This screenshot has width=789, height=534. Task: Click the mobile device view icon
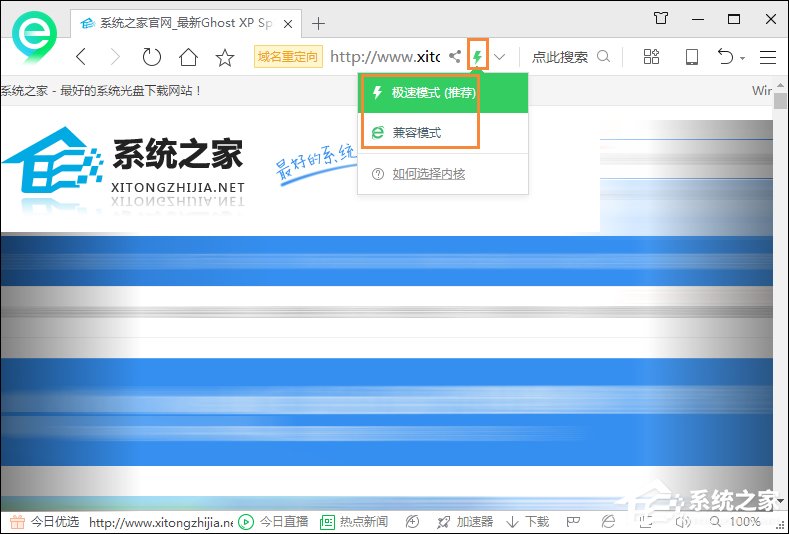[691, 57]
